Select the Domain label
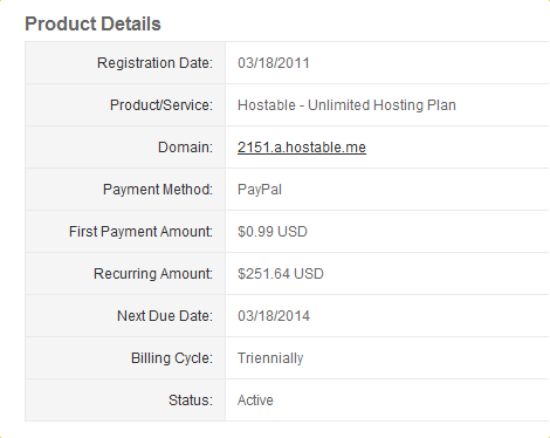This screenshot has height=438, width=550. 185,147
